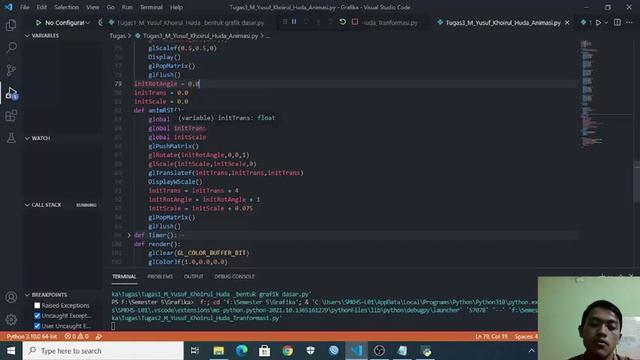Open the editor More Actions ellipsis
640x360 pixels.
pyautogui.click(x=630, y=23)
